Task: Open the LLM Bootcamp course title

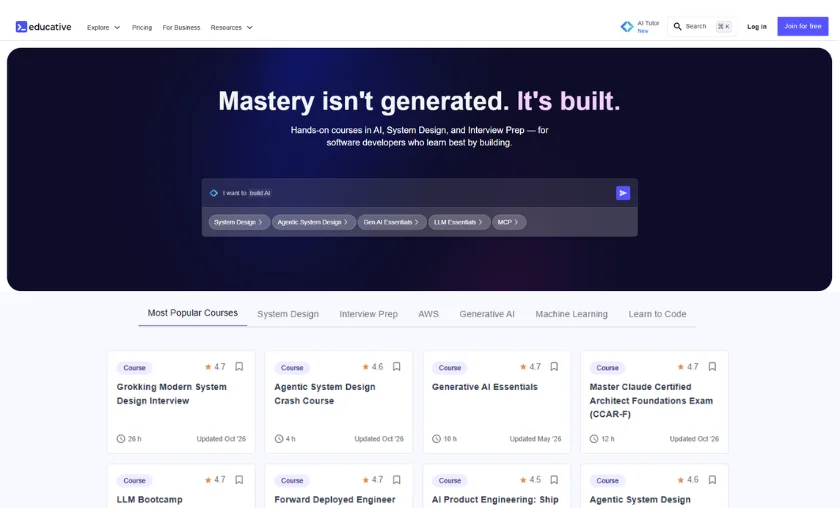Action: 149,499
